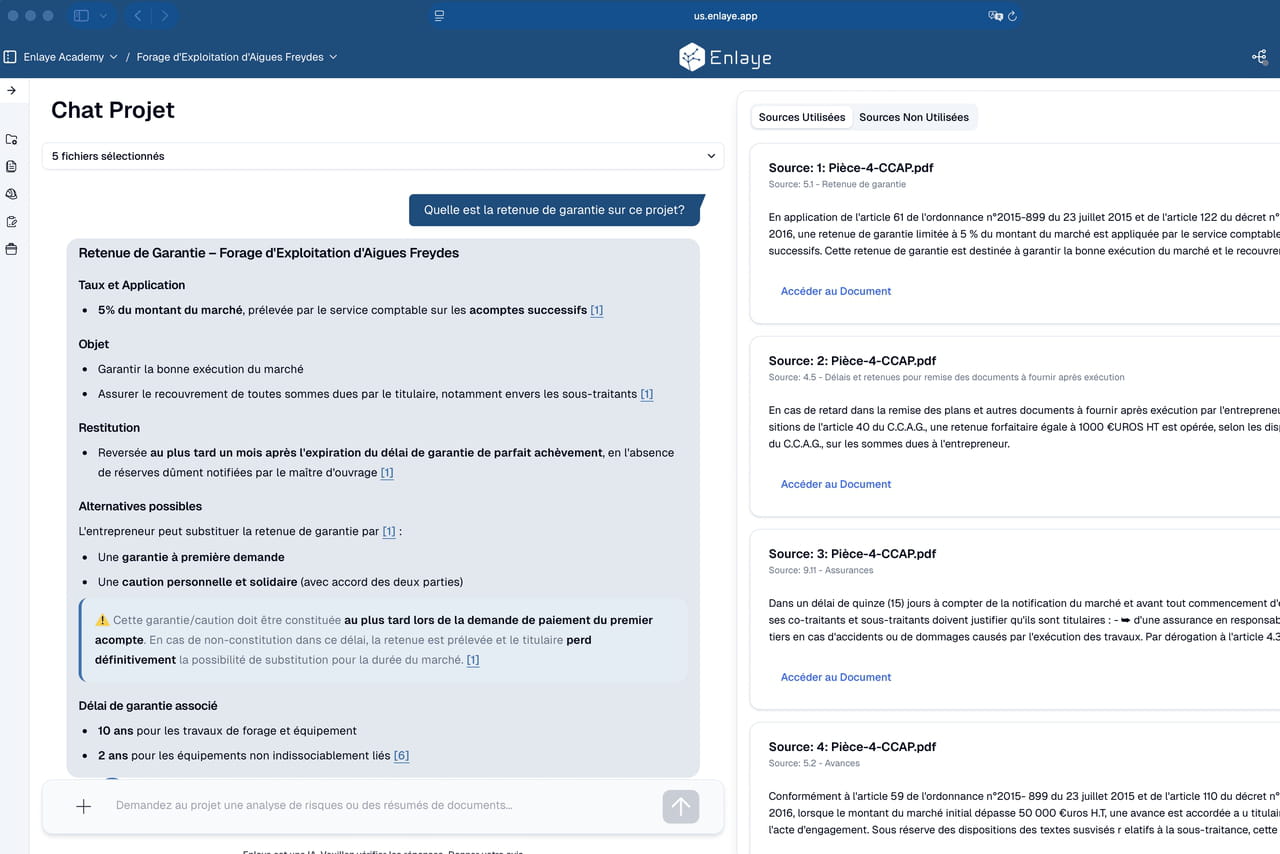
Task: Reload the page with the refresh icon
Action: pyautogui.click(x=1012, y=16)
